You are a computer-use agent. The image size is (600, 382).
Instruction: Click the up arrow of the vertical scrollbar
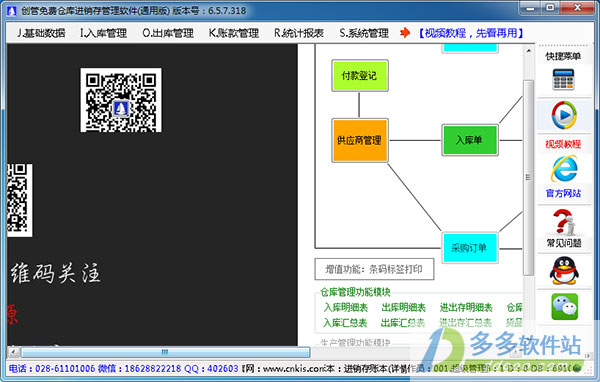(x=528, y=51)
